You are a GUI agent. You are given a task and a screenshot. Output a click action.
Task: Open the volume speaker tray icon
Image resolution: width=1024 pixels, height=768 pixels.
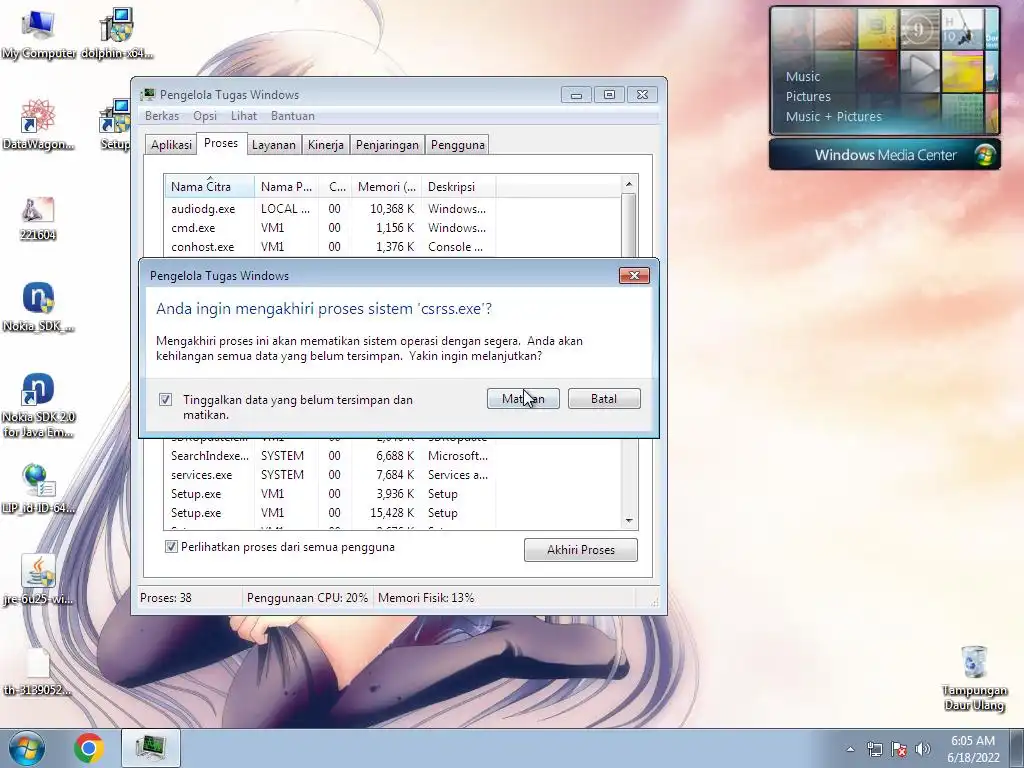click(x=922, y=749)
